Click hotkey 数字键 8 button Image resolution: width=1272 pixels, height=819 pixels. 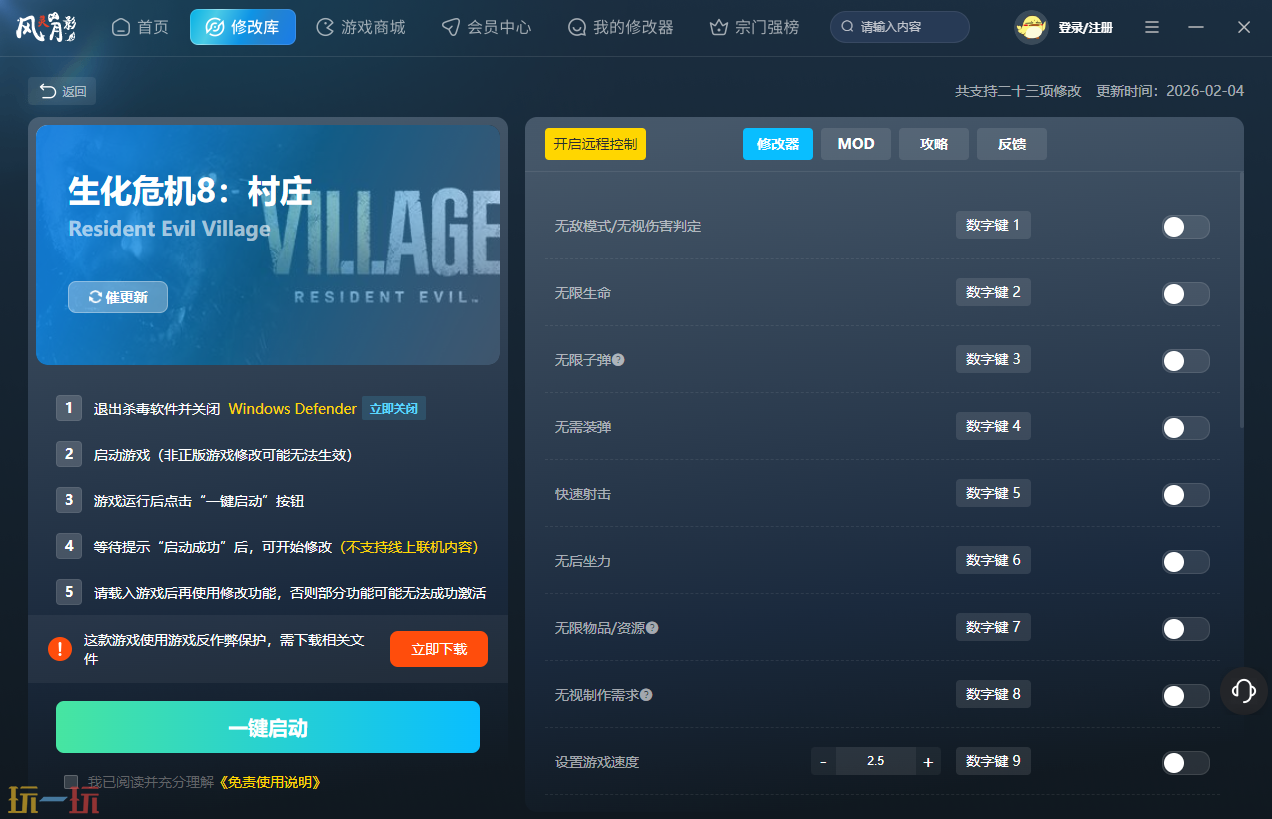click(x=993, y=694)
